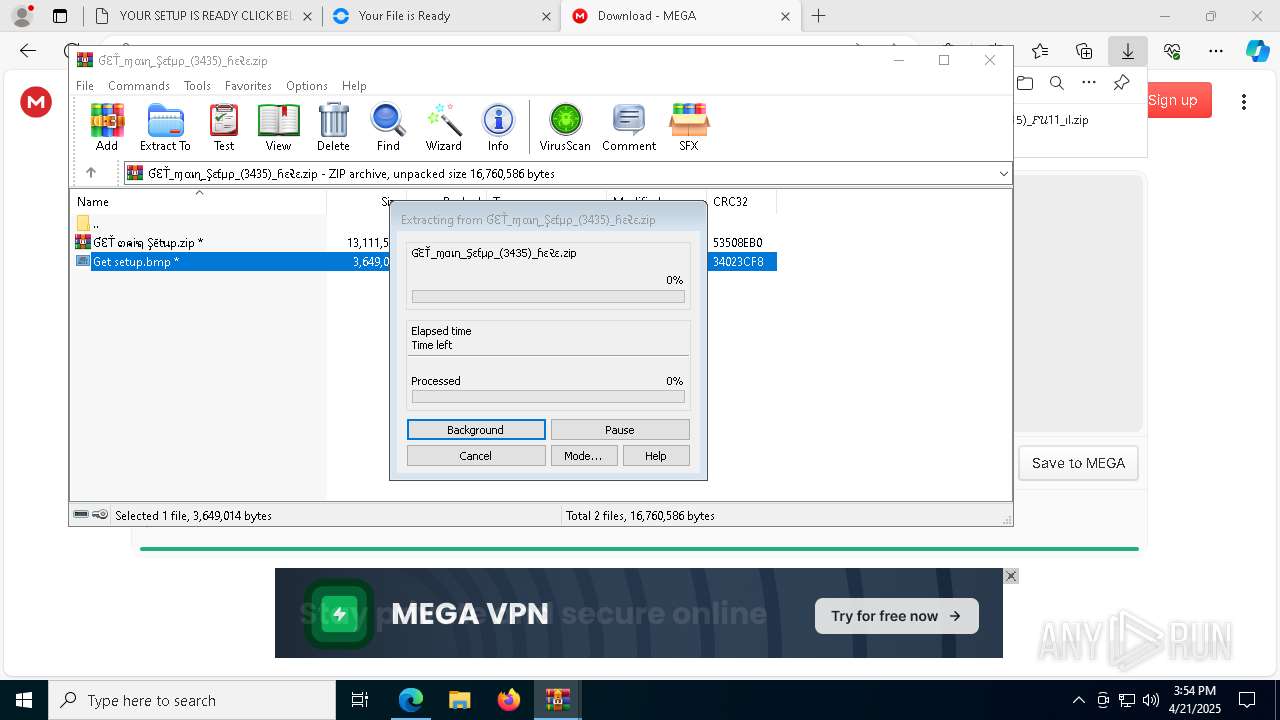Open the MEGA page three-dot menu
Image resolution: width=1280 pixels, height=720 pixels.
tap(1244, 101)
